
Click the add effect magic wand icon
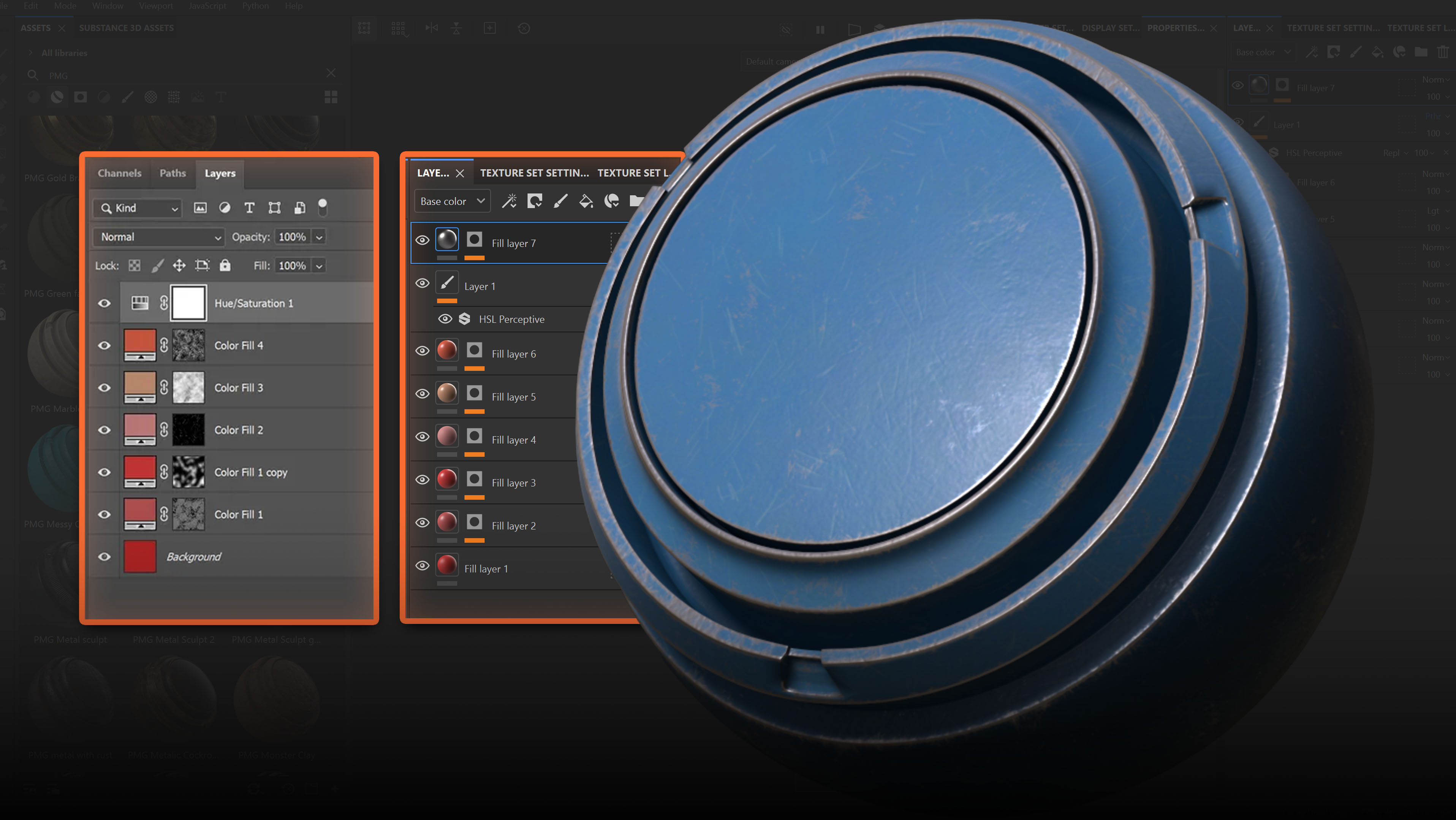click(509, 201)
